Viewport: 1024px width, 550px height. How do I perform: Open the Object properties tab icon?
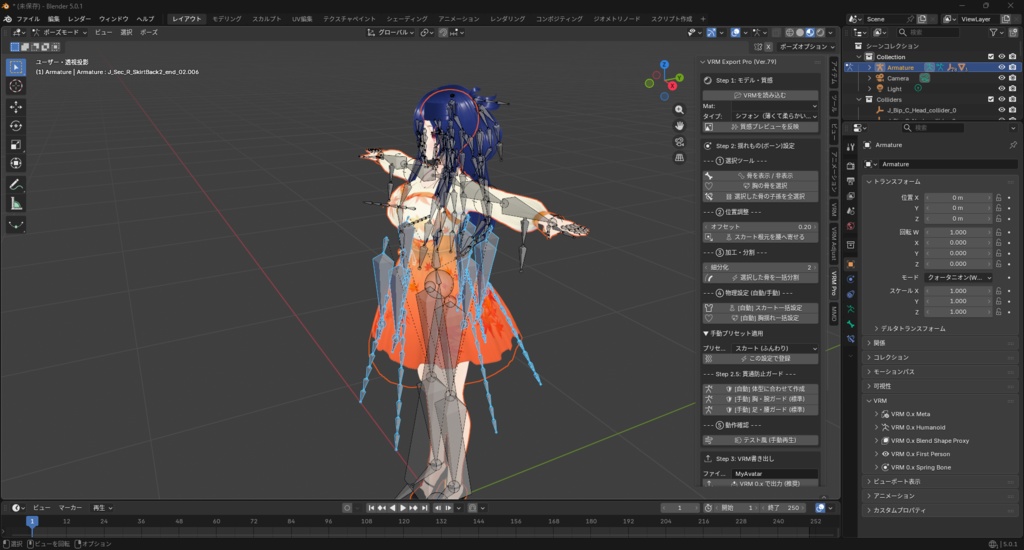(x=850, y=264)
